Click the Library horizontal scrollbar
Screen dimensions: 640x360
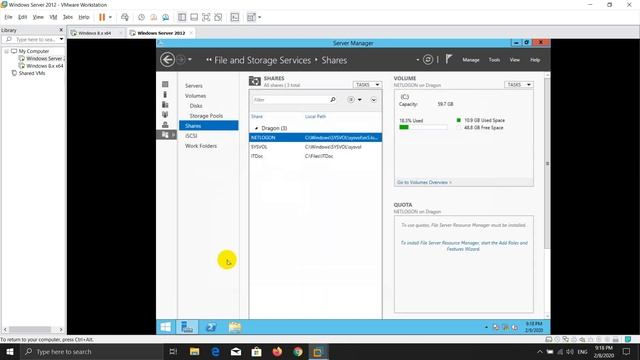30,329
